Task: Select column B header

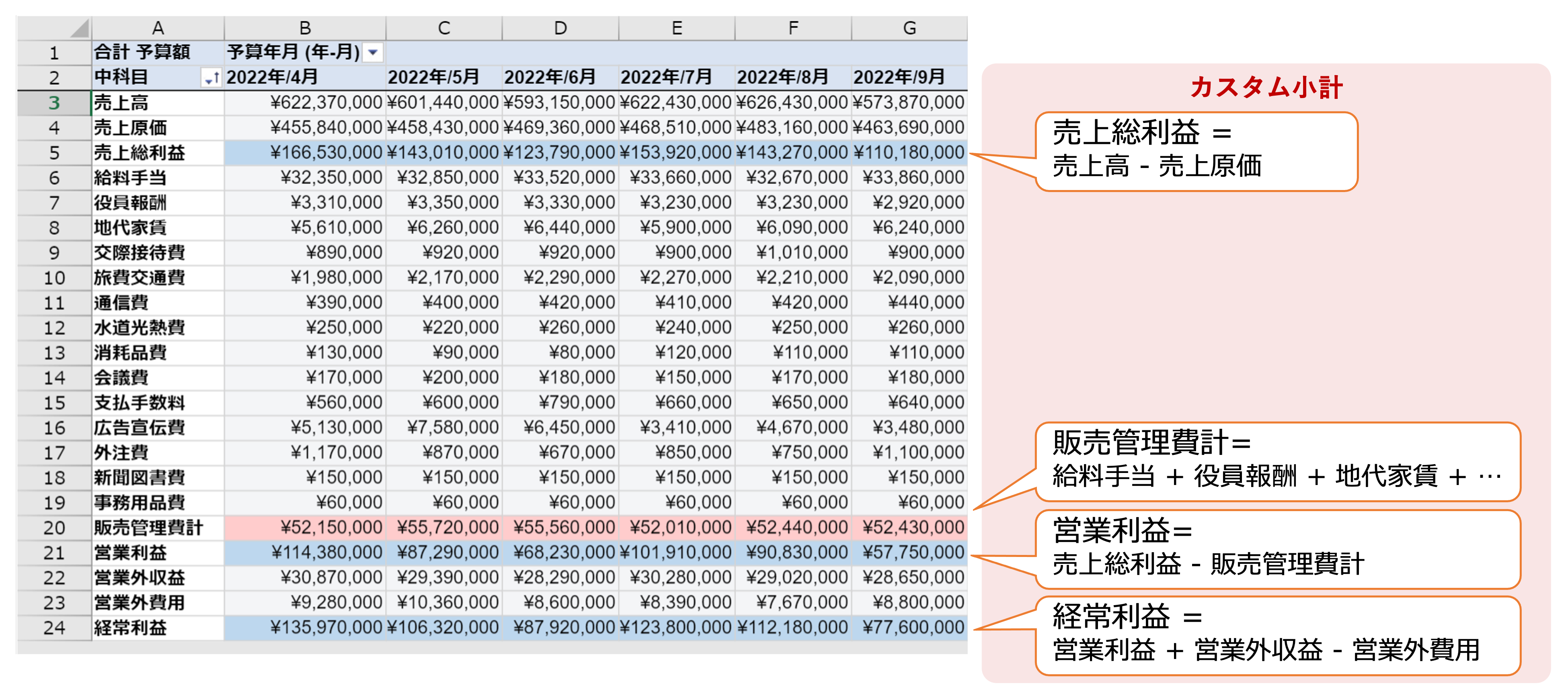Action: pyautogui.click(x=304, y=28)
